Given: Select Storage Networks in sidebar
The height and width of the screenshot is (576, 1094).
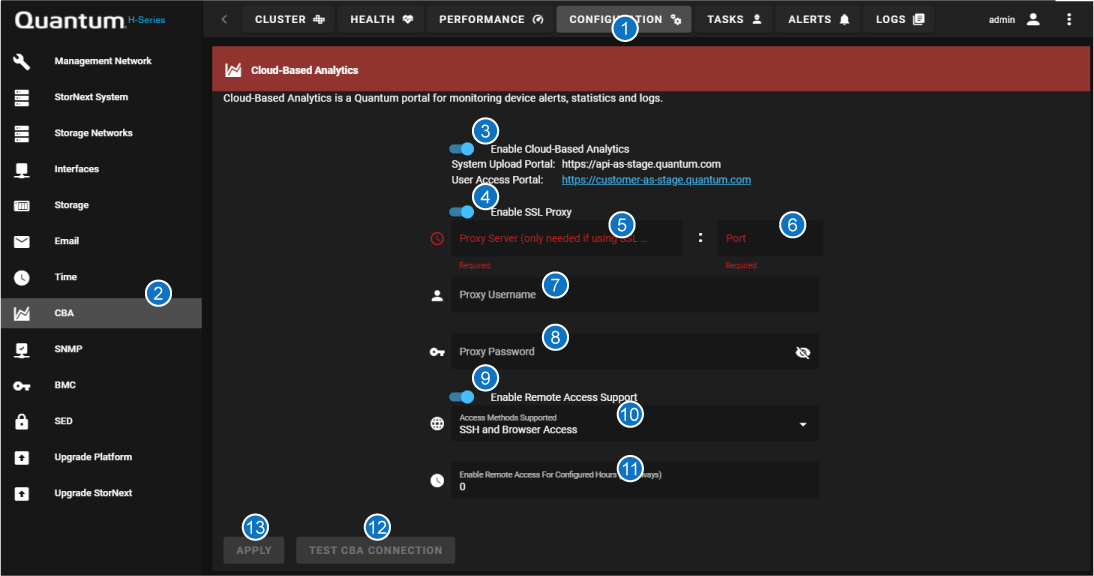Looking at the screenshot, I should [101, 133].
